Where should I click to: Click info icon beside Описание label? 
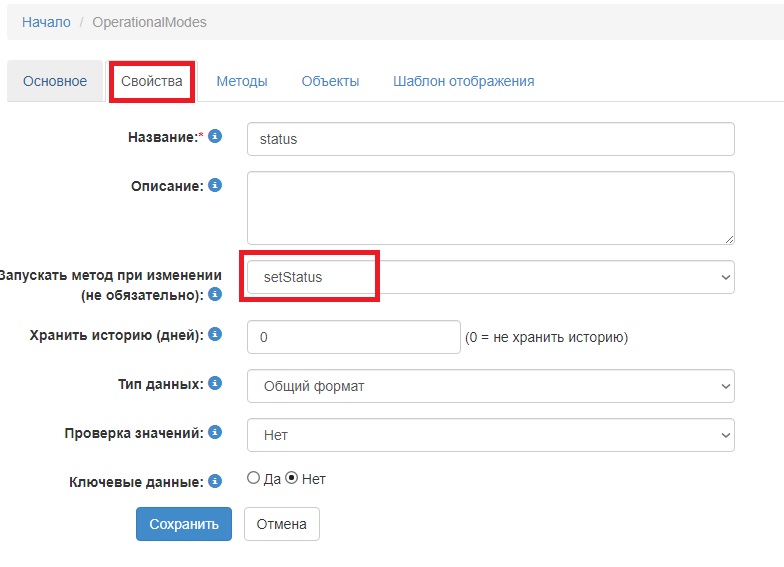215,185
